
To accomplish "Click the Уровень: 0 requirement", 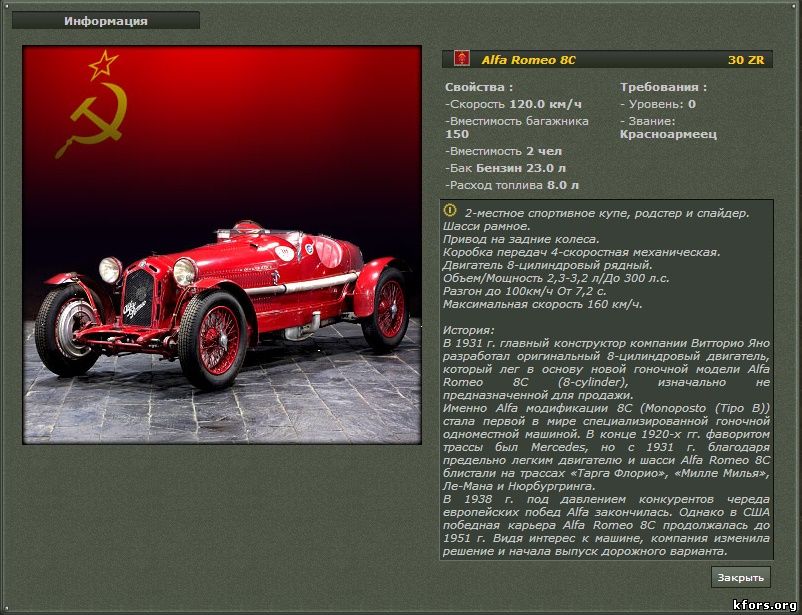I will coord(658,104).
